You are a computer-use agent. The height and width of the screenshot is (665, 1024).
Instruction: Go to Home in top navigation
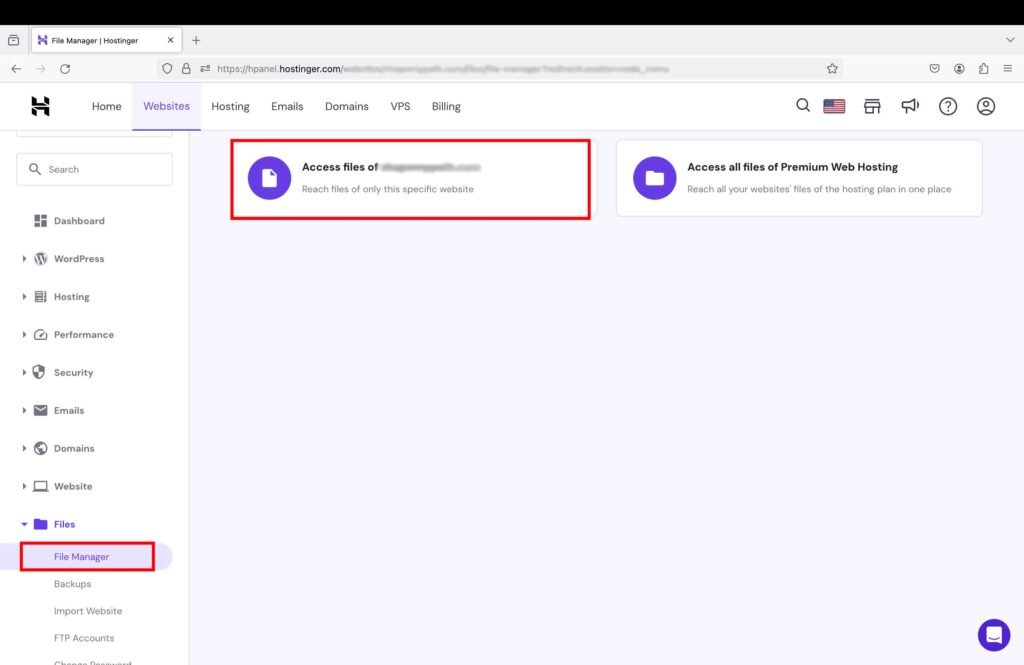pos(106,106)
